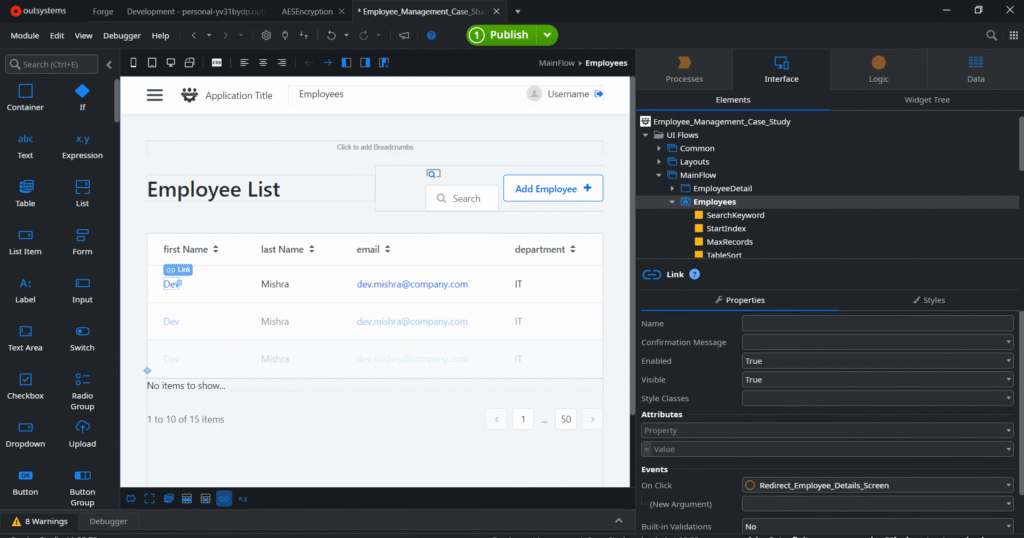Image resolution: width=1024 pixels, height=538 pixels.
Task: Open the search magnifier at top right
Action: 991,35
